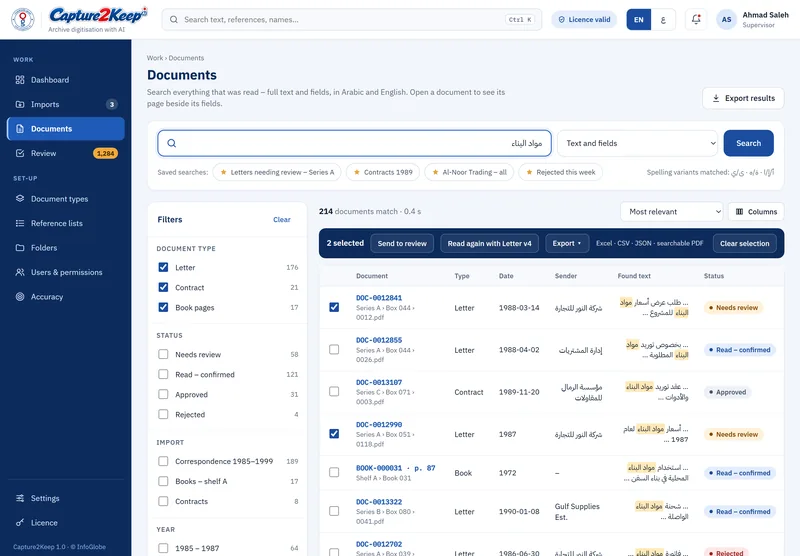Switch language to Arabic ع

pos(663,19)
